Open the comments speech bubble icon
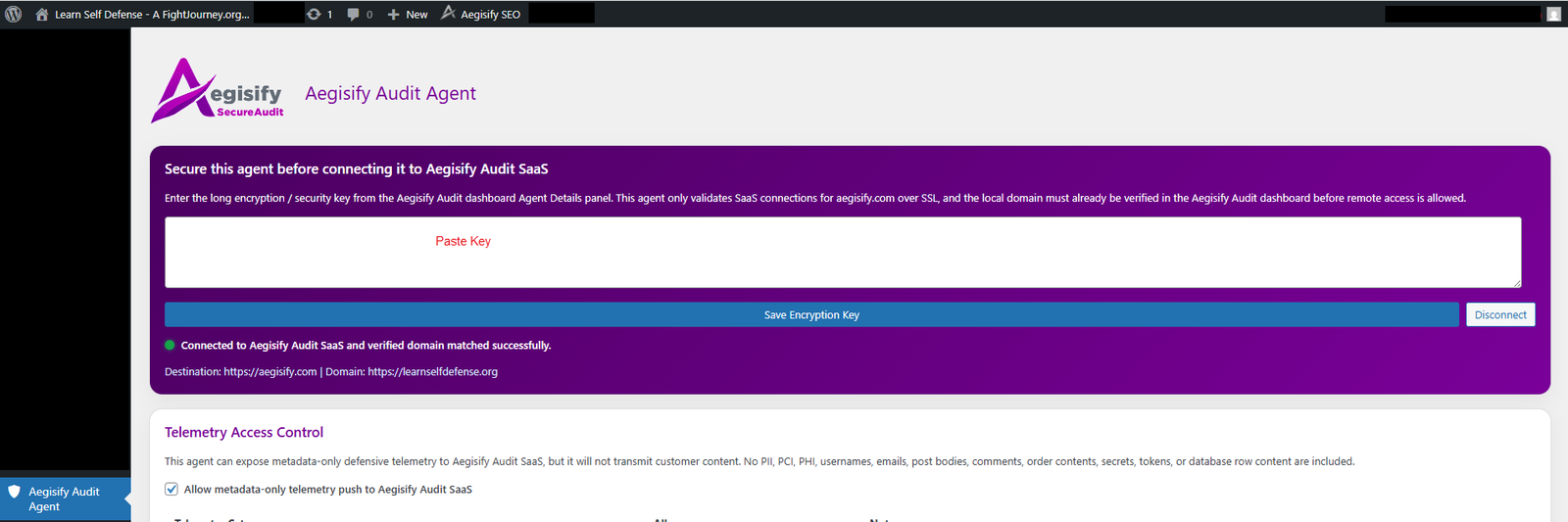 354,15
